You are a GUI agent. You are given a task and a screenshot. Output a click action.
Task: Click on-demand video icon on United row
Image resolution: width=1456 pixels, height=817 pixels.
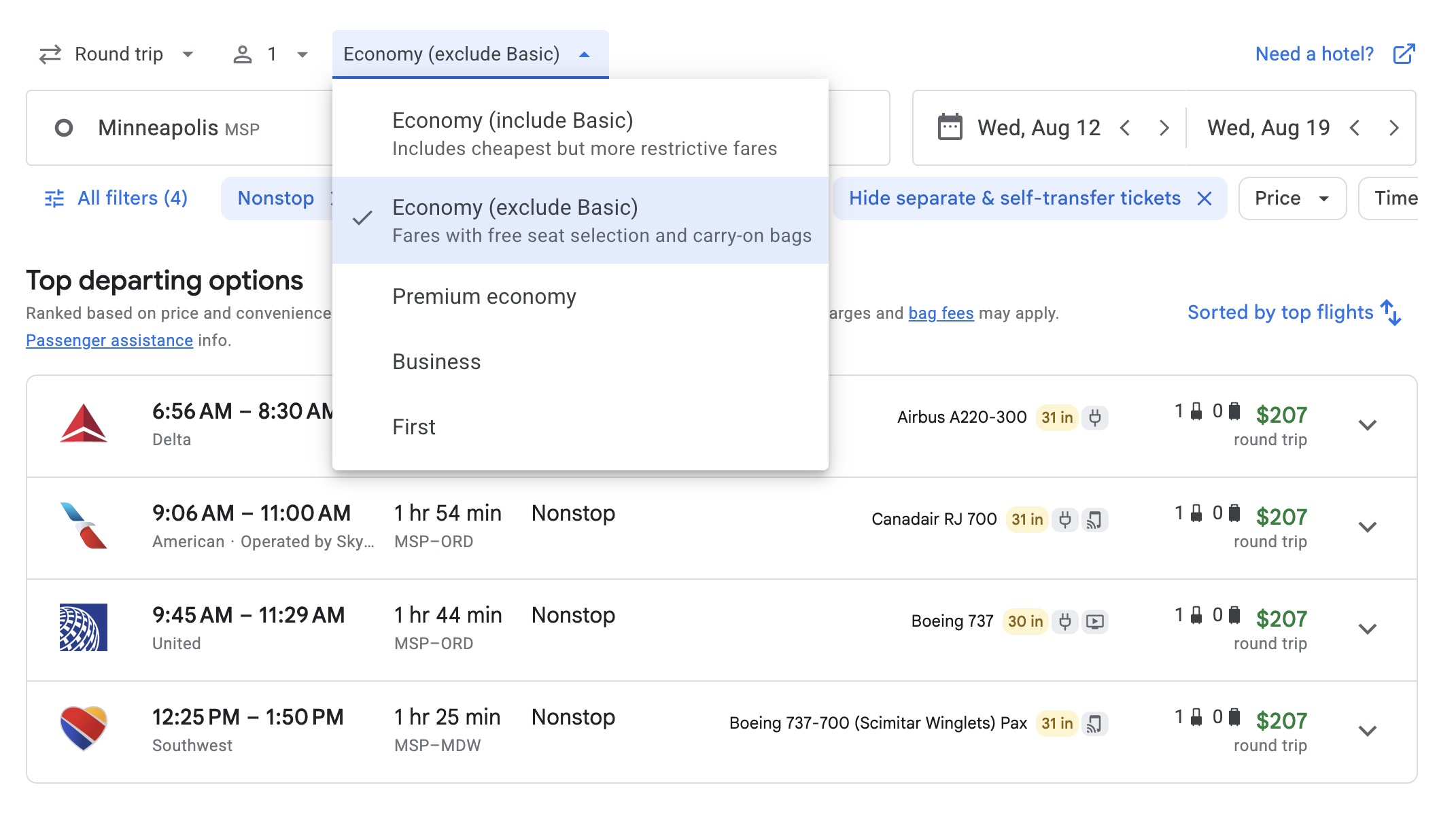click(1094, 622)
